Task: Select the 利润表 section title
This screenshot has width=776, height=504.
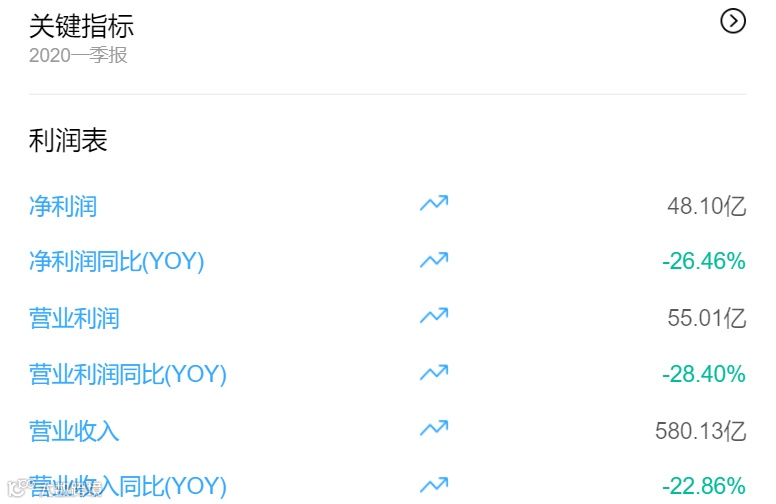Action: click(x=68, y=140)
